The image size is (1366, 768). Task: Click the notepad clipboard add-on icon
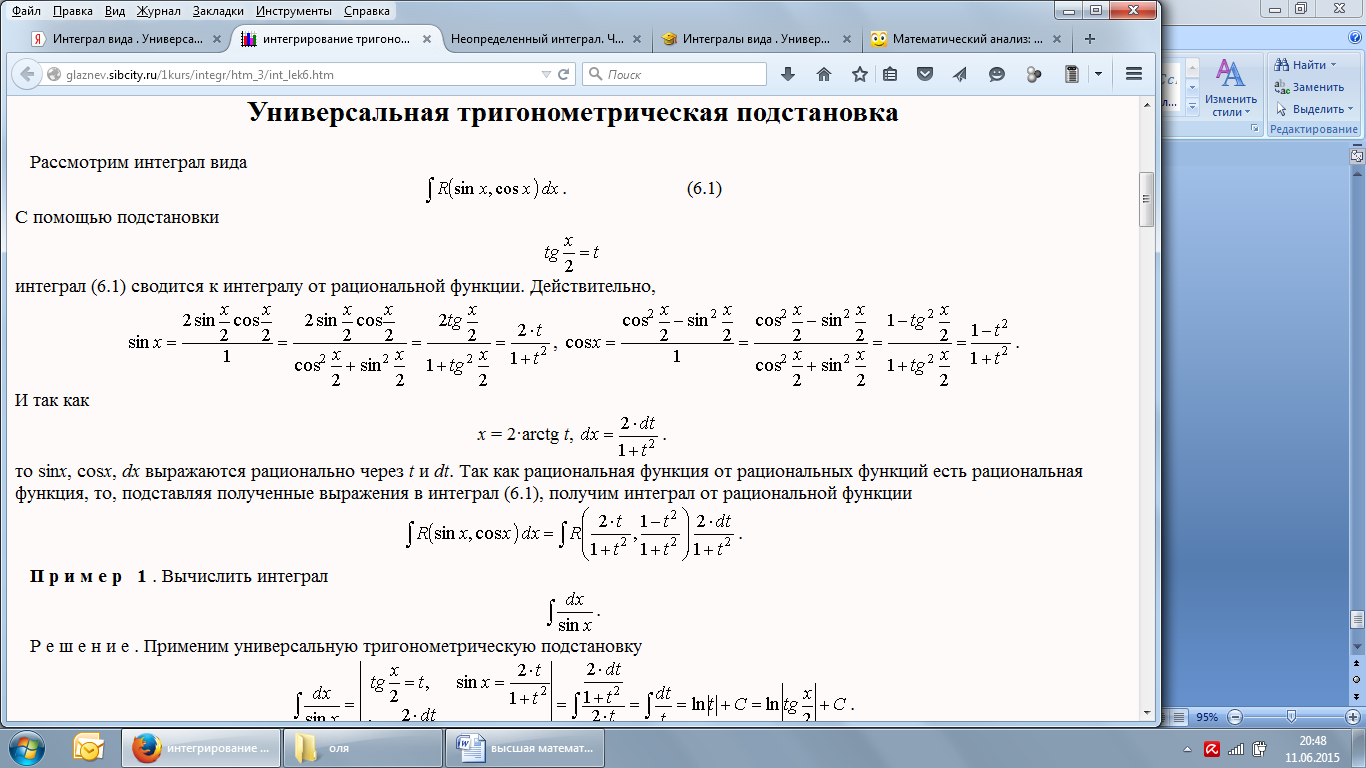[x=1072, y=74]
